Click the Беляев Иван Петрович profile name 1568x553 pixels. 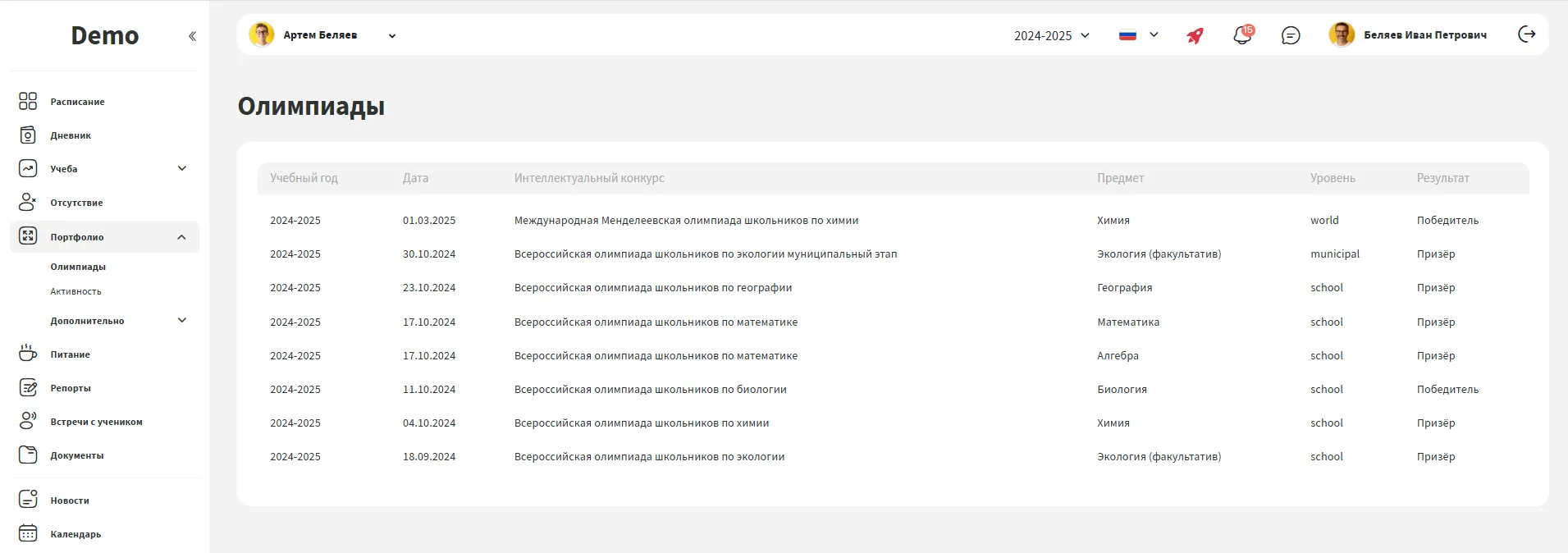tap(1424, 35)
